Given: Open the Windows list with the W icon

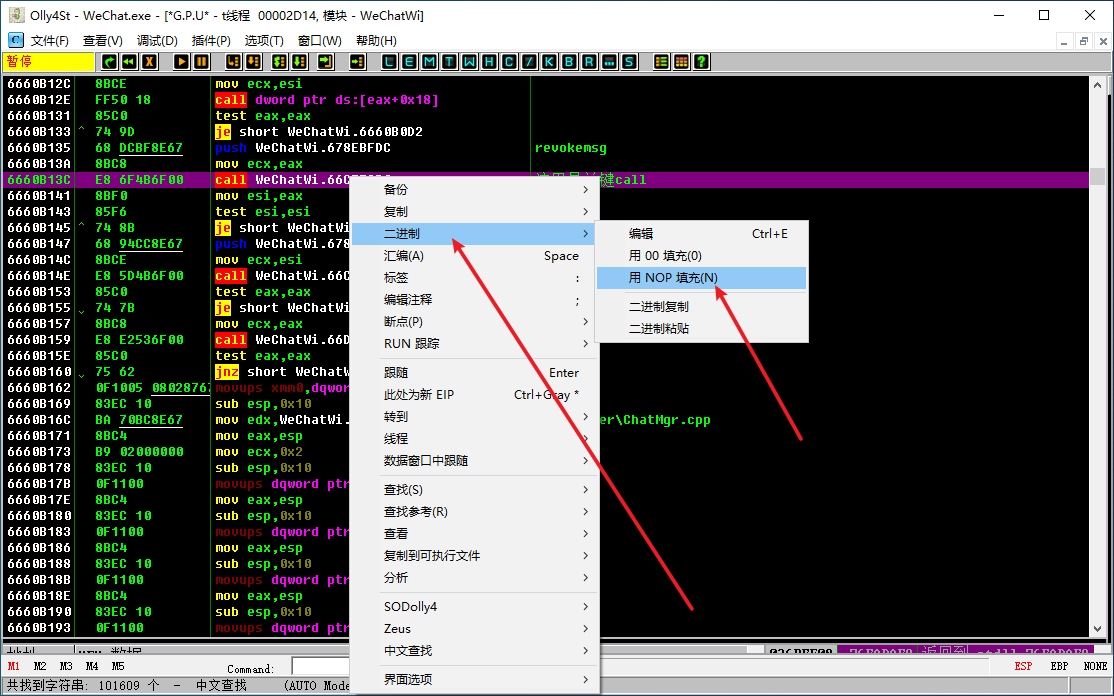Looking at the screenshot, I should [x=469, y=62].
